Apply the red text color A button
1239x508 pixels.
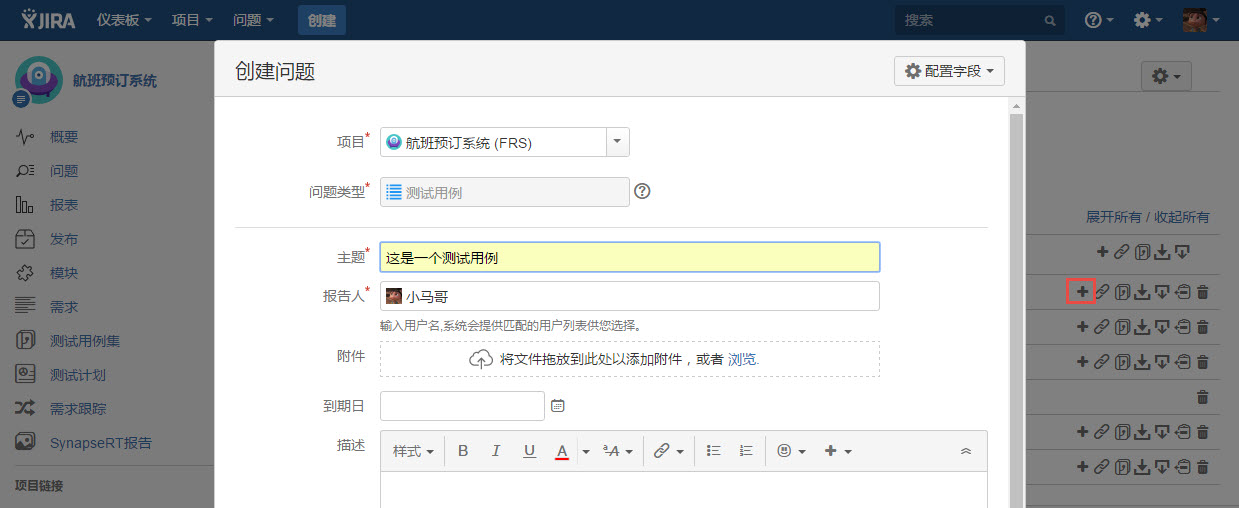tap(562, 451)
